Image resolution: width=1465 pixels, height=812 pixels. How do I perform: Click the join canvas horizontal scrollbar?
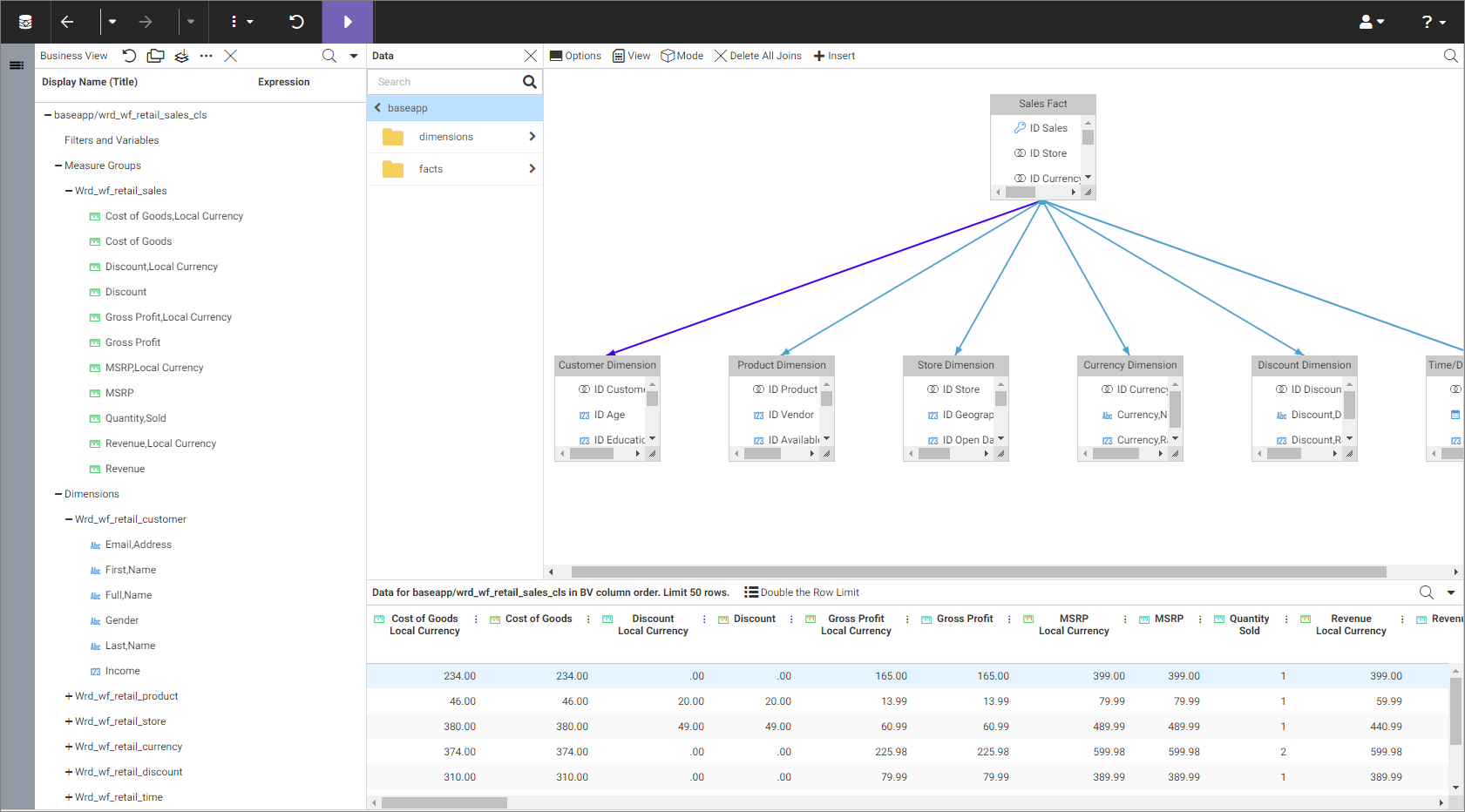979,572
